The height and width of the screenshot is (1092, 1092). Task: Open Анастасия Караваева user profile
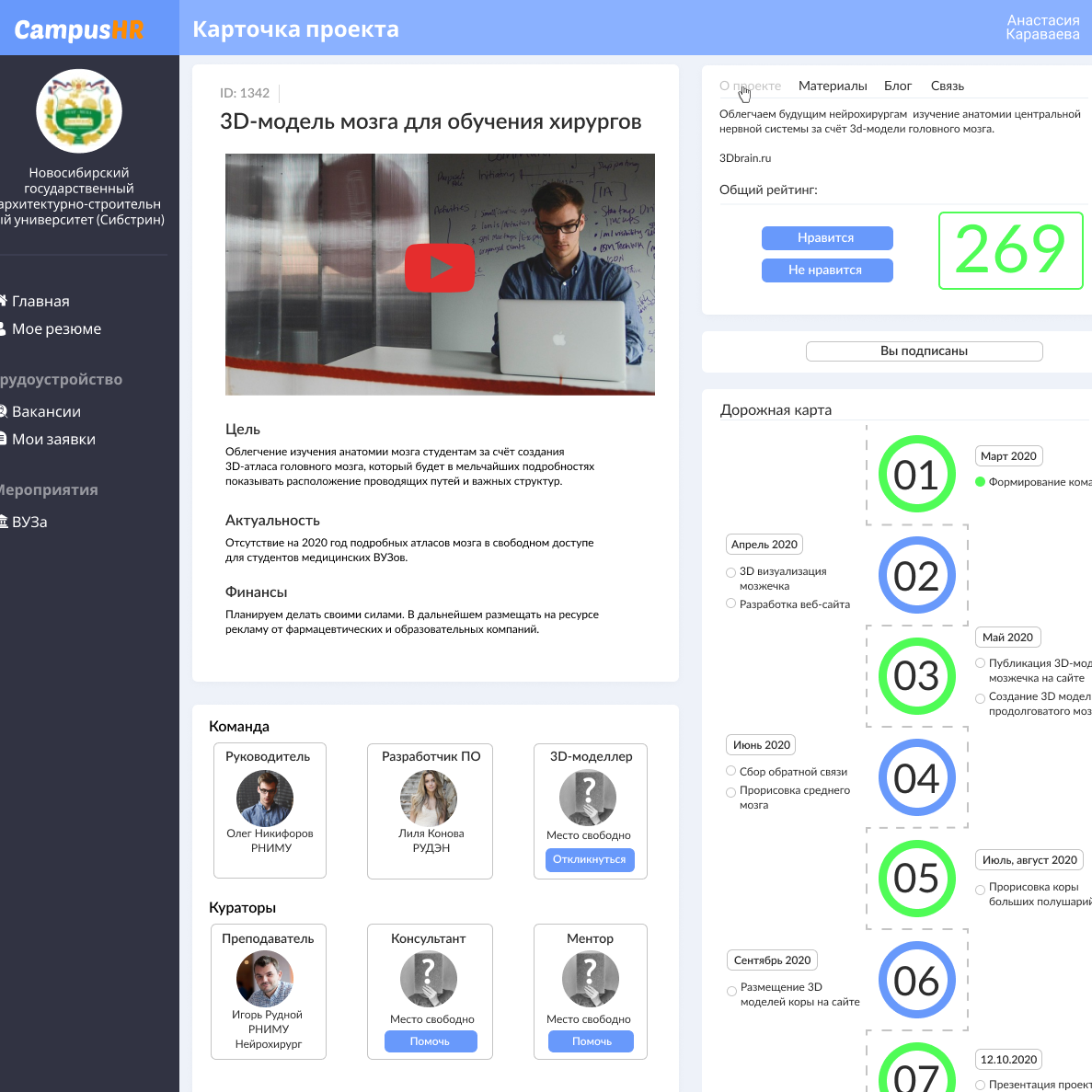[1042, 28]
